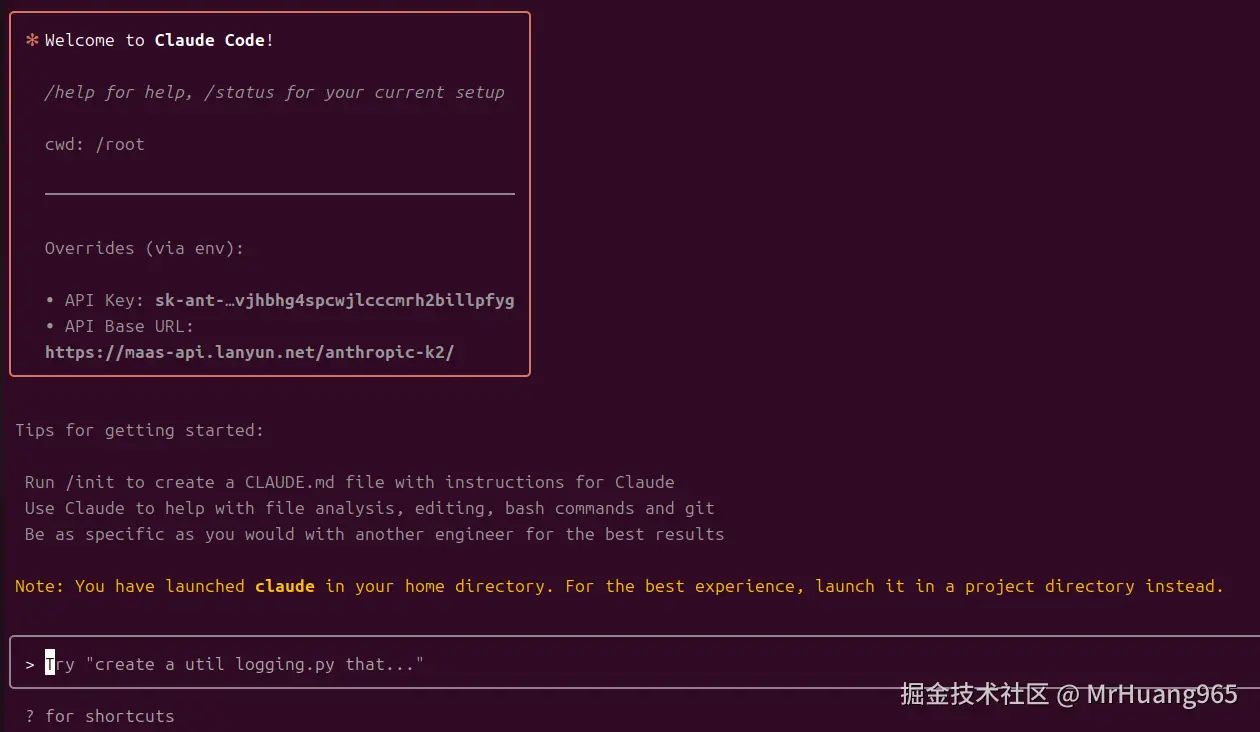This screenshot has width=1260, height=732.
Task: Click the MrHuang965 watermark text
Action: 1162,694
